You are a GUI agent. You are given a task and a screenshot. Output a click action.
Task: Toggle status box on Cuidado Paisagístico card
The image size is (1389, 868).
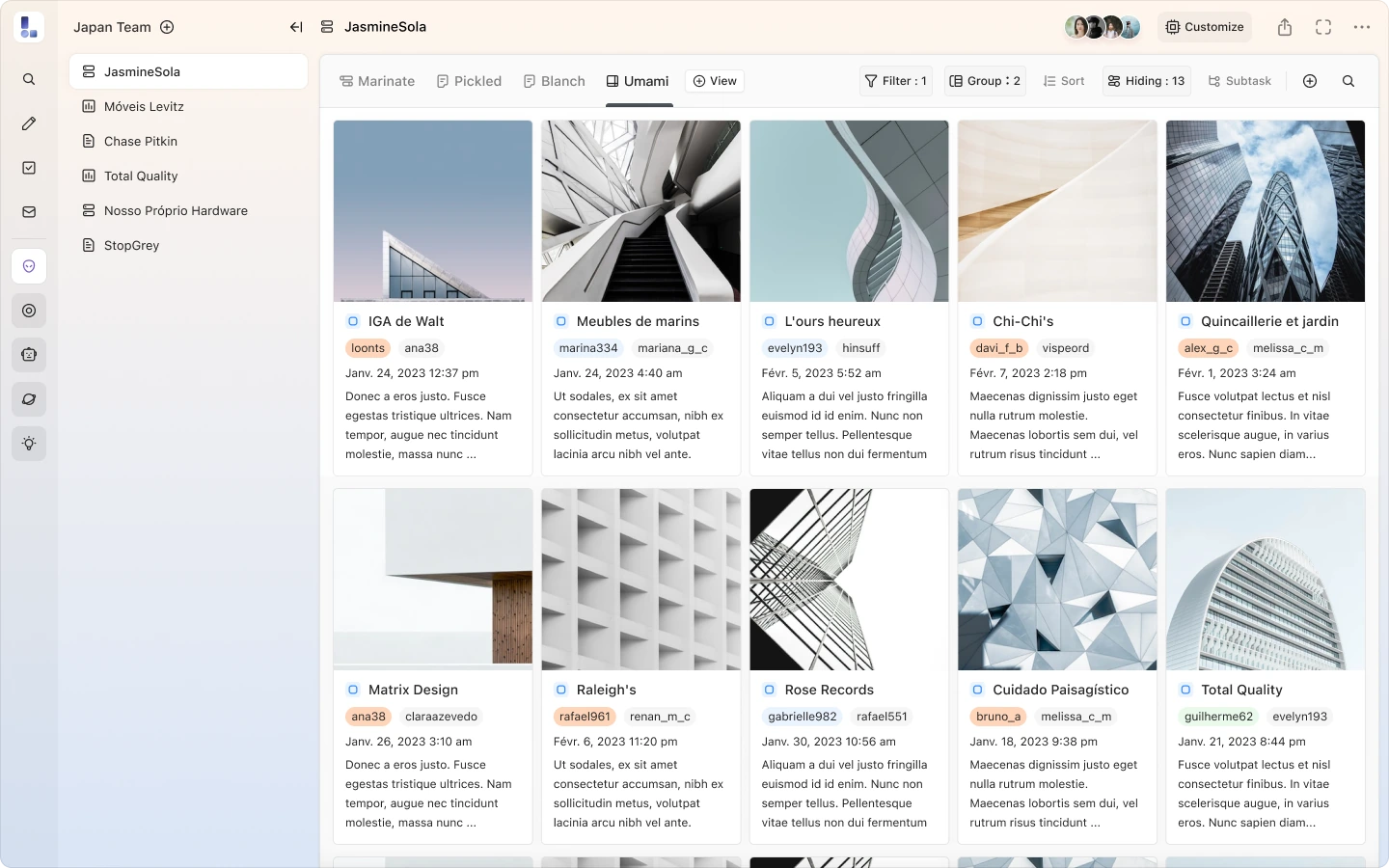(x=977, y=690)
